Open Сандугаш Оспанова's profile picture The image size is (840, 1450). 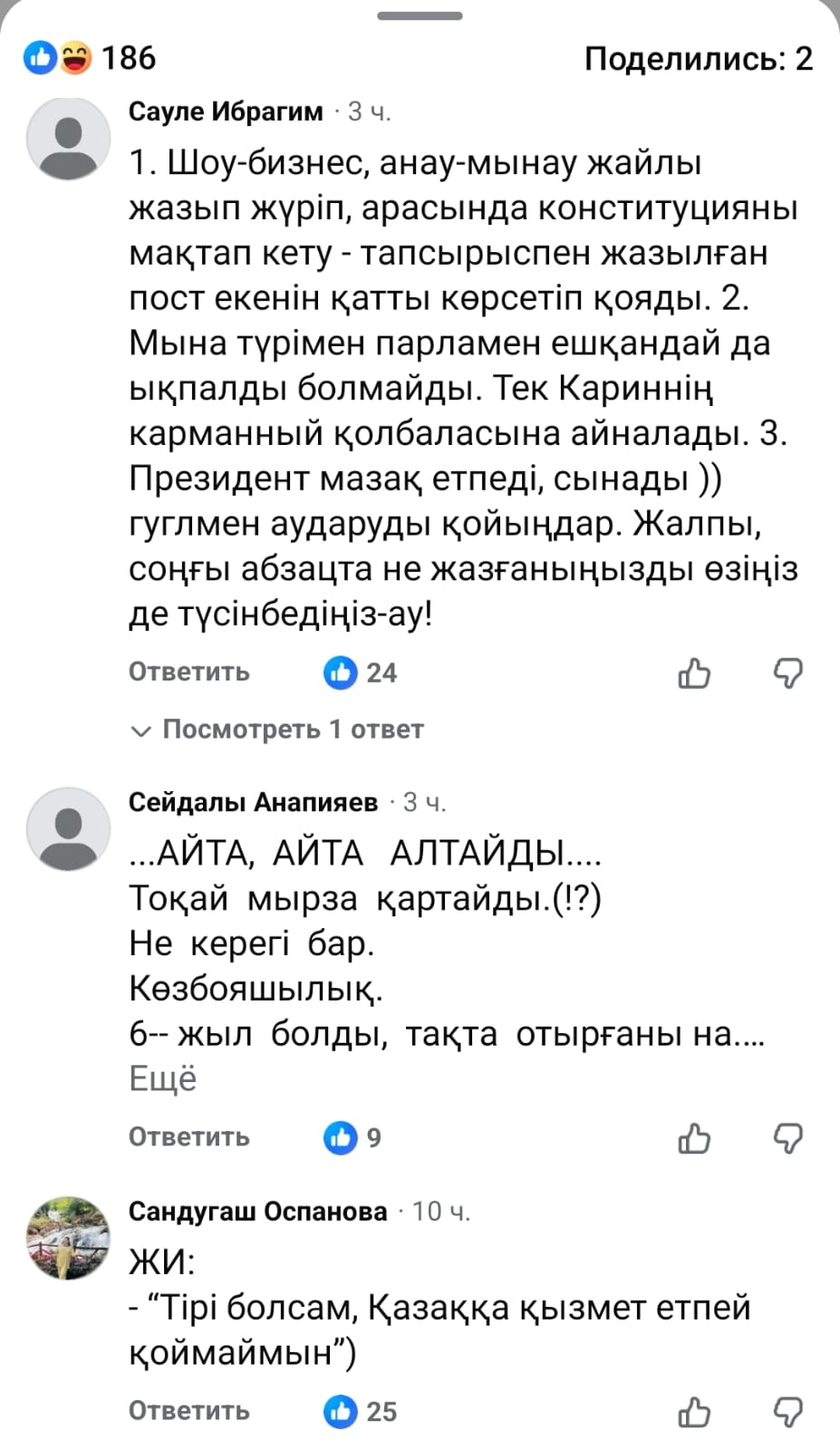[x=68, y=1238]
